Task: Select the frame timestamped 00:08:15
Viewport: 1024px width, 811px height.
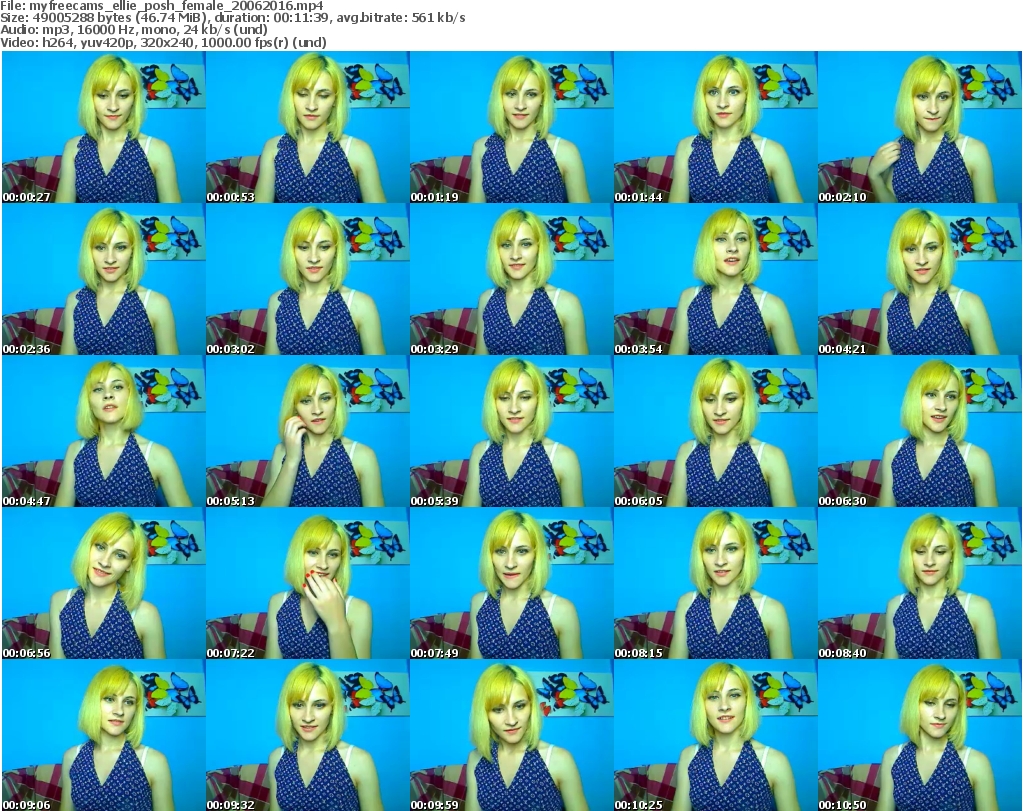Action: (715, 583)
